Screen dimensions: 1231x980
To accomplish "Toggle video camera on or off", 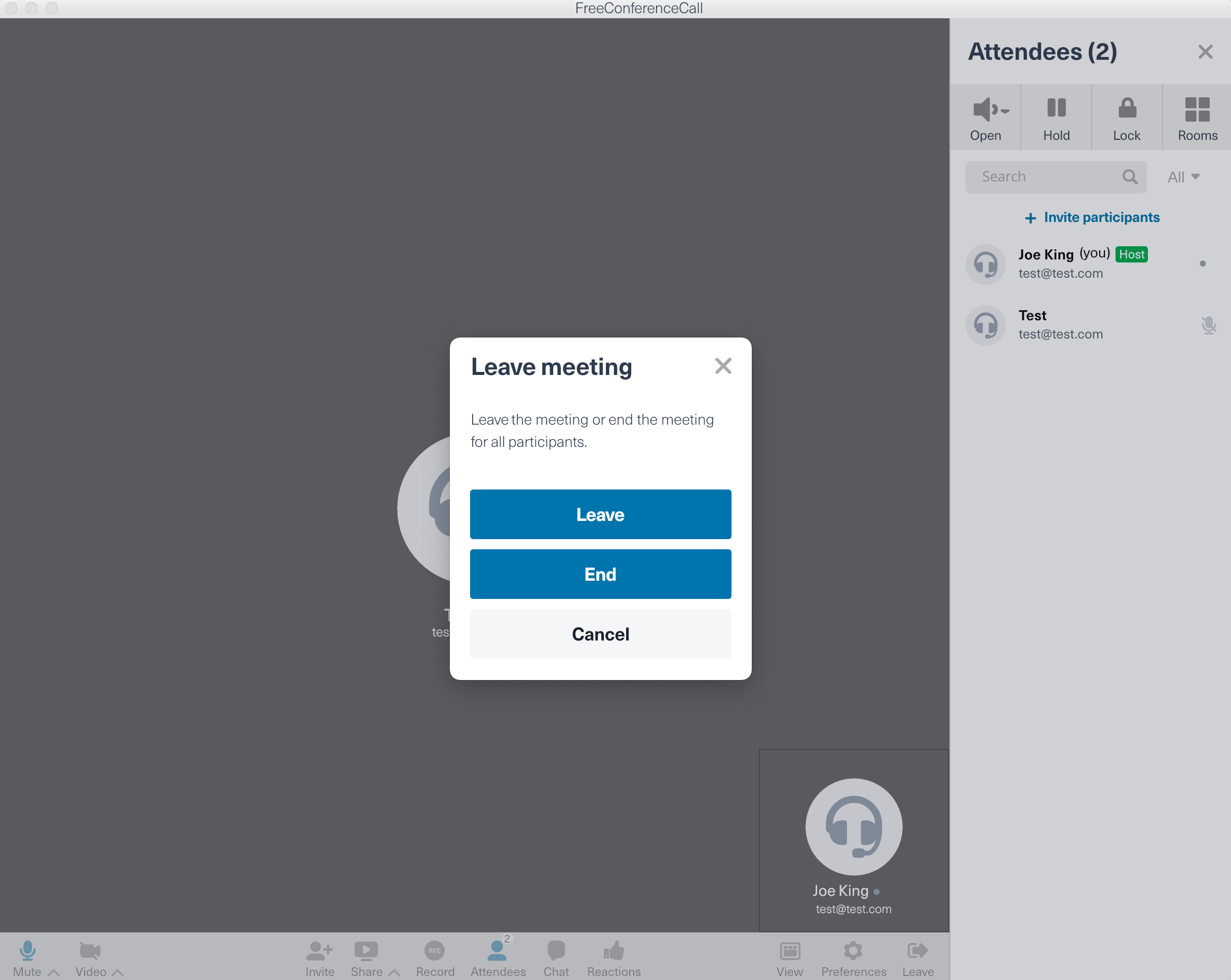I will coord(89,951).
